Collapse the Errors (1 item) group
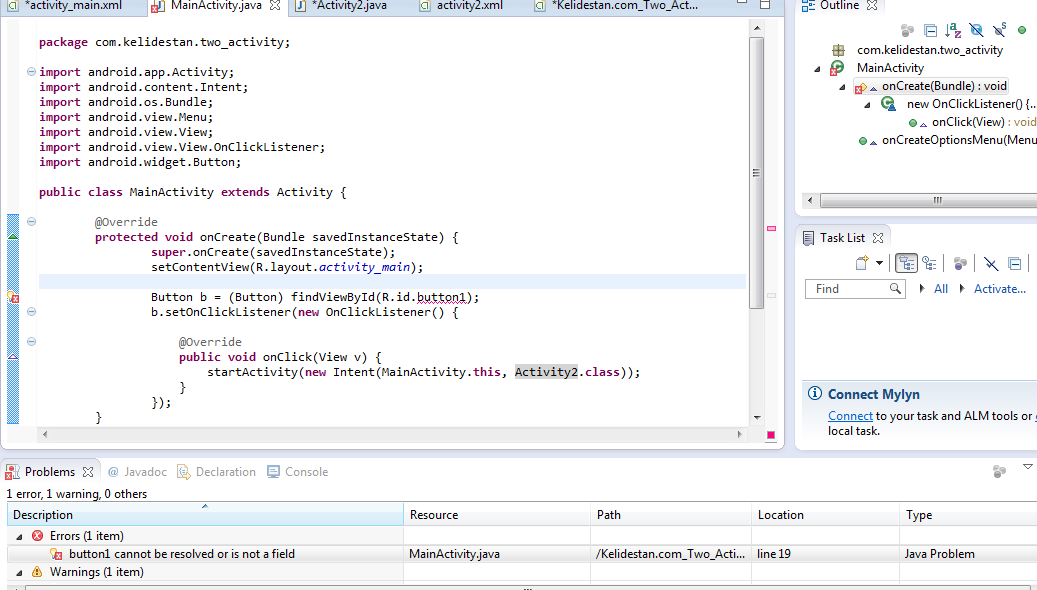The height and width of the screenshot is (590, 1037). pos(19,536)
